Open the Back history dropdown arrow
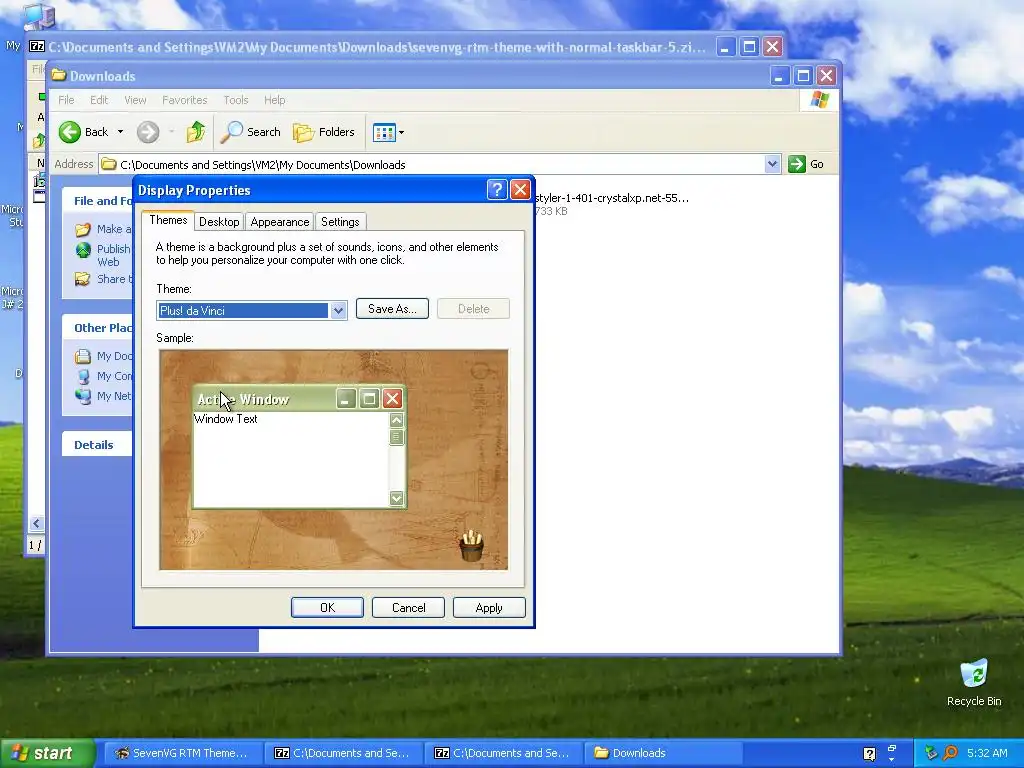 click(120, 132)
